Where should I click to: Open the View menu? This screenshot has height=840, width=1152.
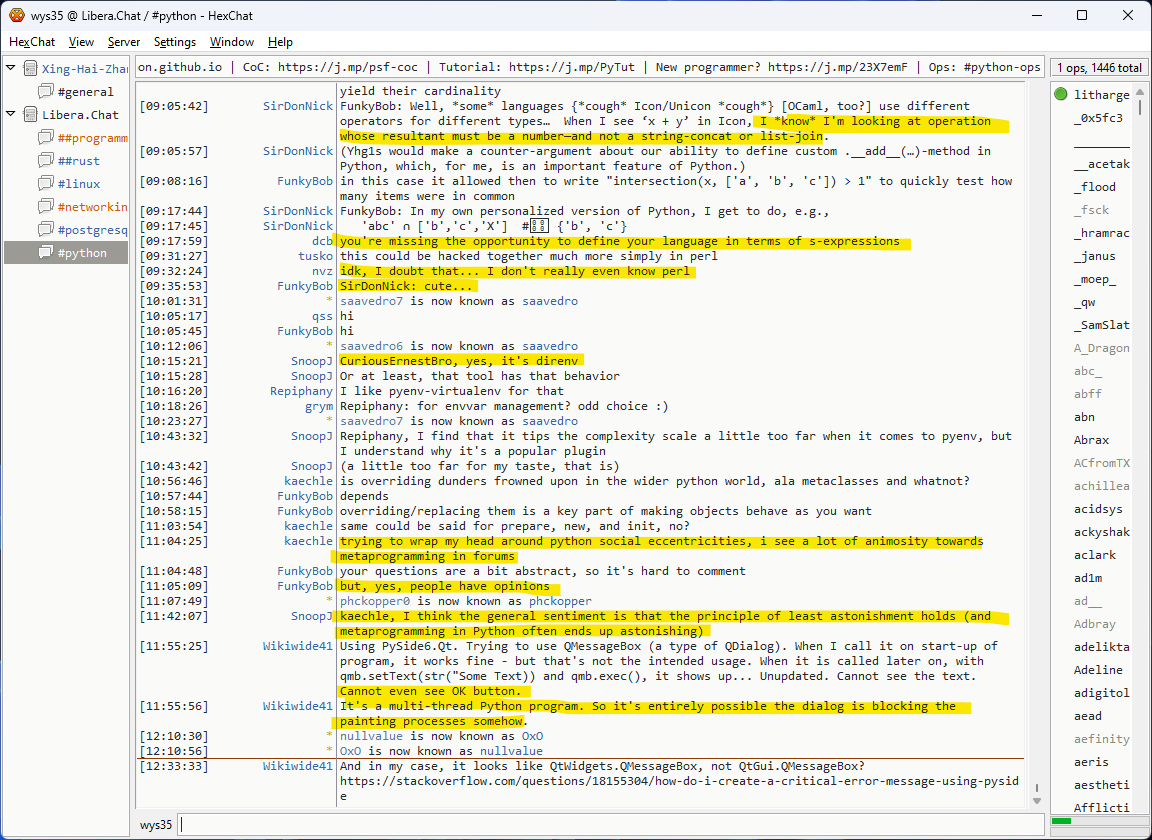coord(81,42)
